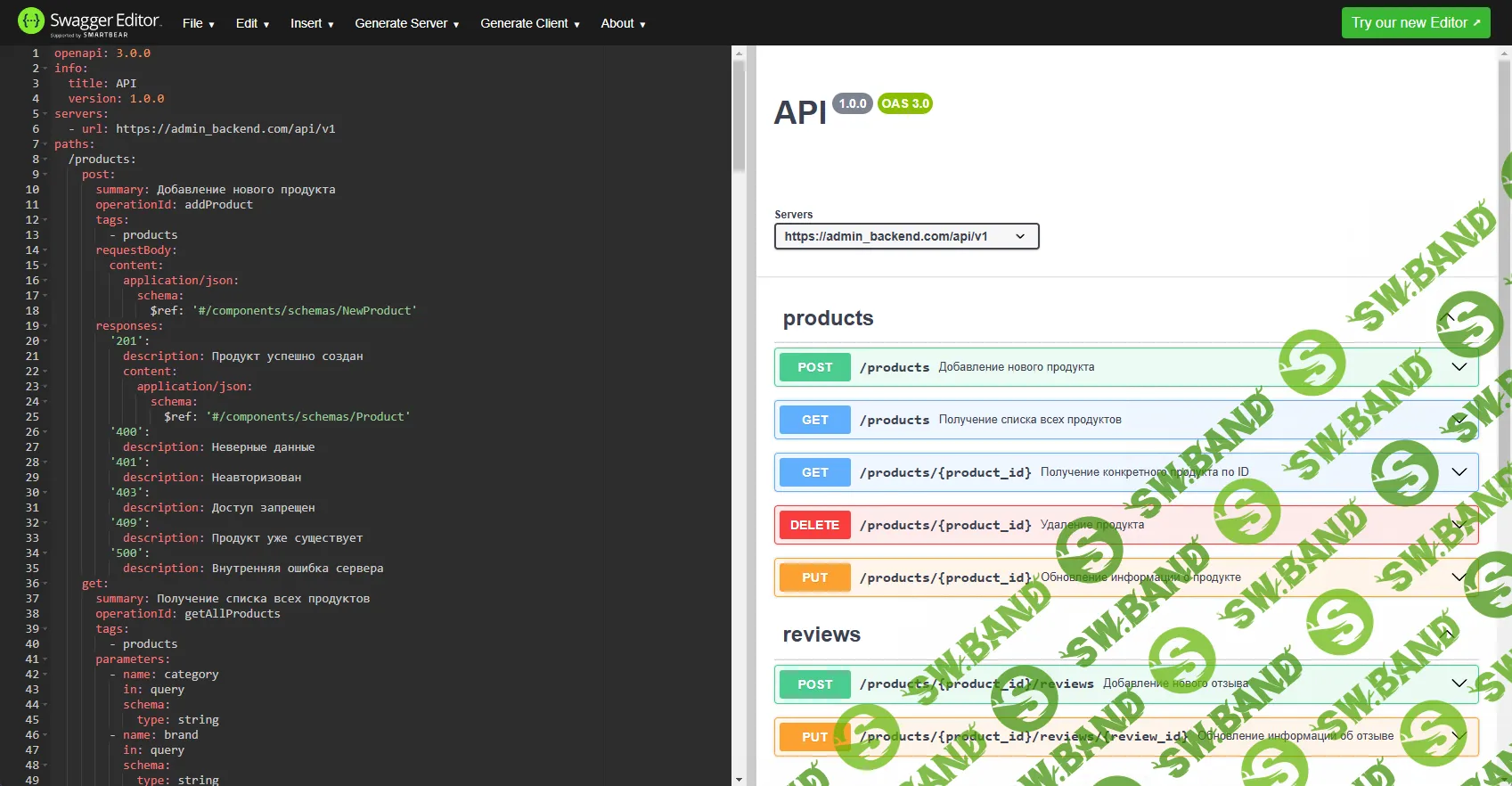This screenshot has width=1512, height=786.
Task: Click the OAS 3.0 version badge
Action: tap(905, 103)
